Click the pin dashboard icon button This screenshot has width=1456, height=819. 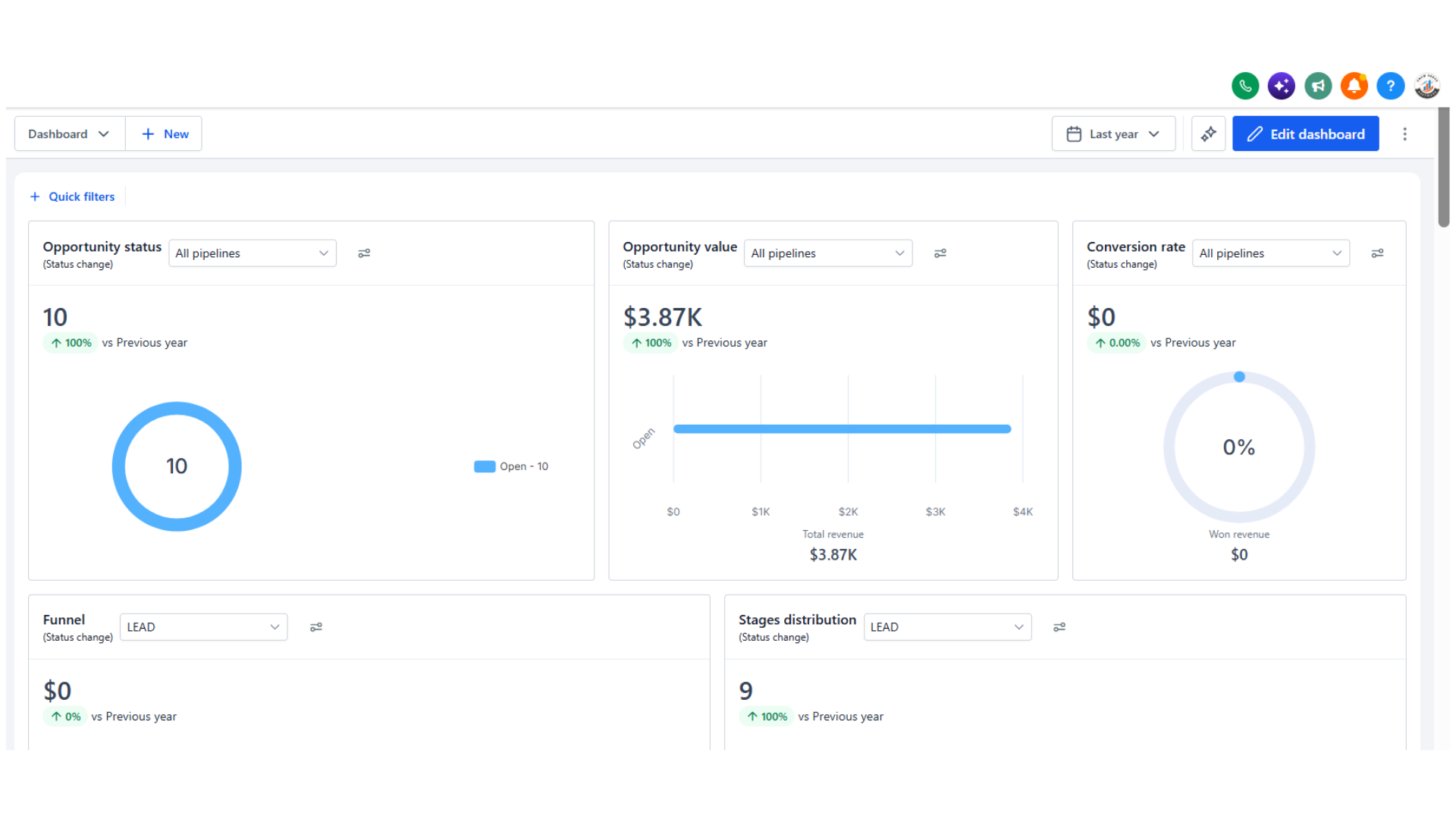(x=1209, y=134)
